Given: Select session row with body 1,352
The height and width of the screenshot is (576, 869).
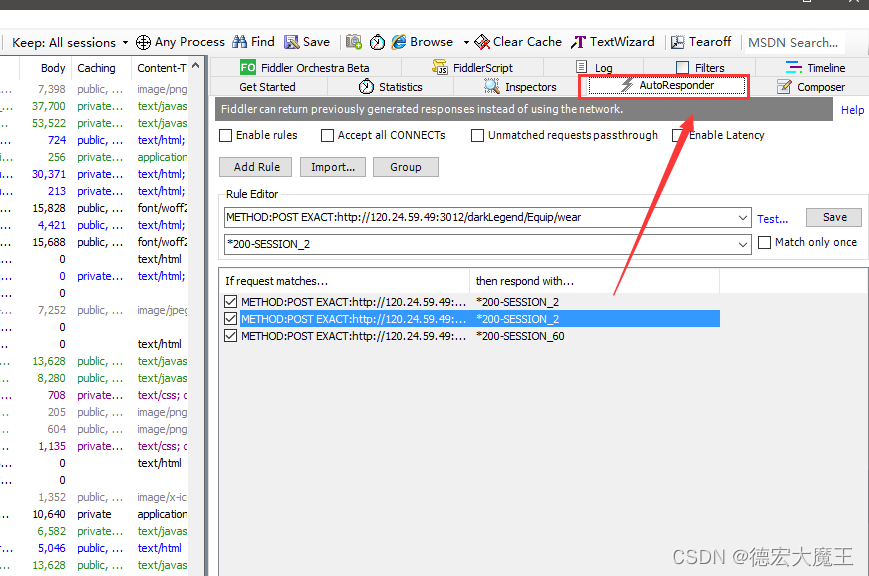Looking at the screenshot, I should pos(94,497).
